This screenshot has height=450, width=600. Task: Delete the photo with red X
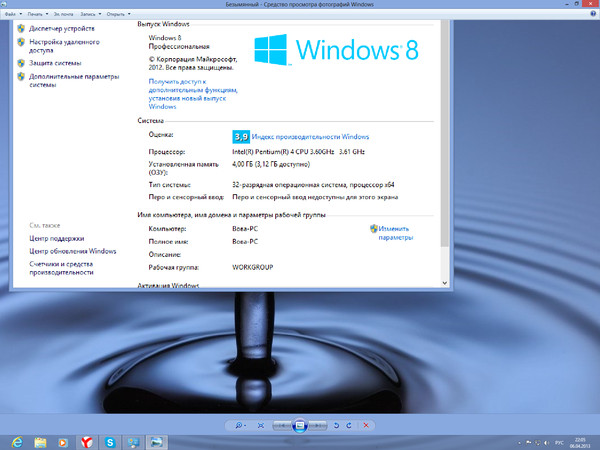367,425
